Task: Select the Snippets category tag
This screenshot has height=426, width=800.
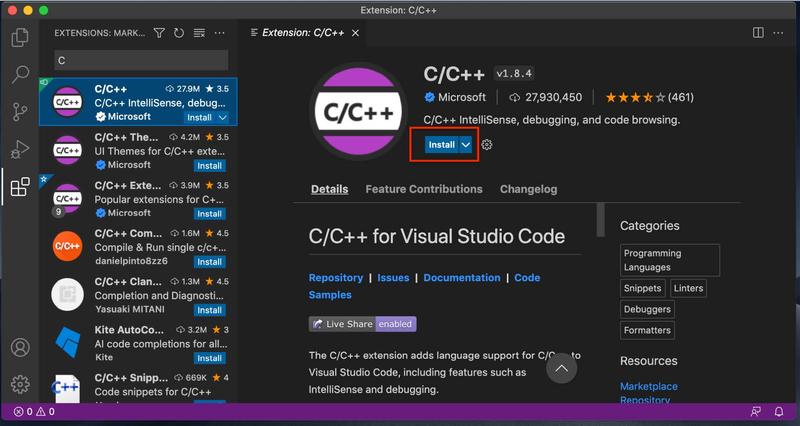Action: (642, 288)
